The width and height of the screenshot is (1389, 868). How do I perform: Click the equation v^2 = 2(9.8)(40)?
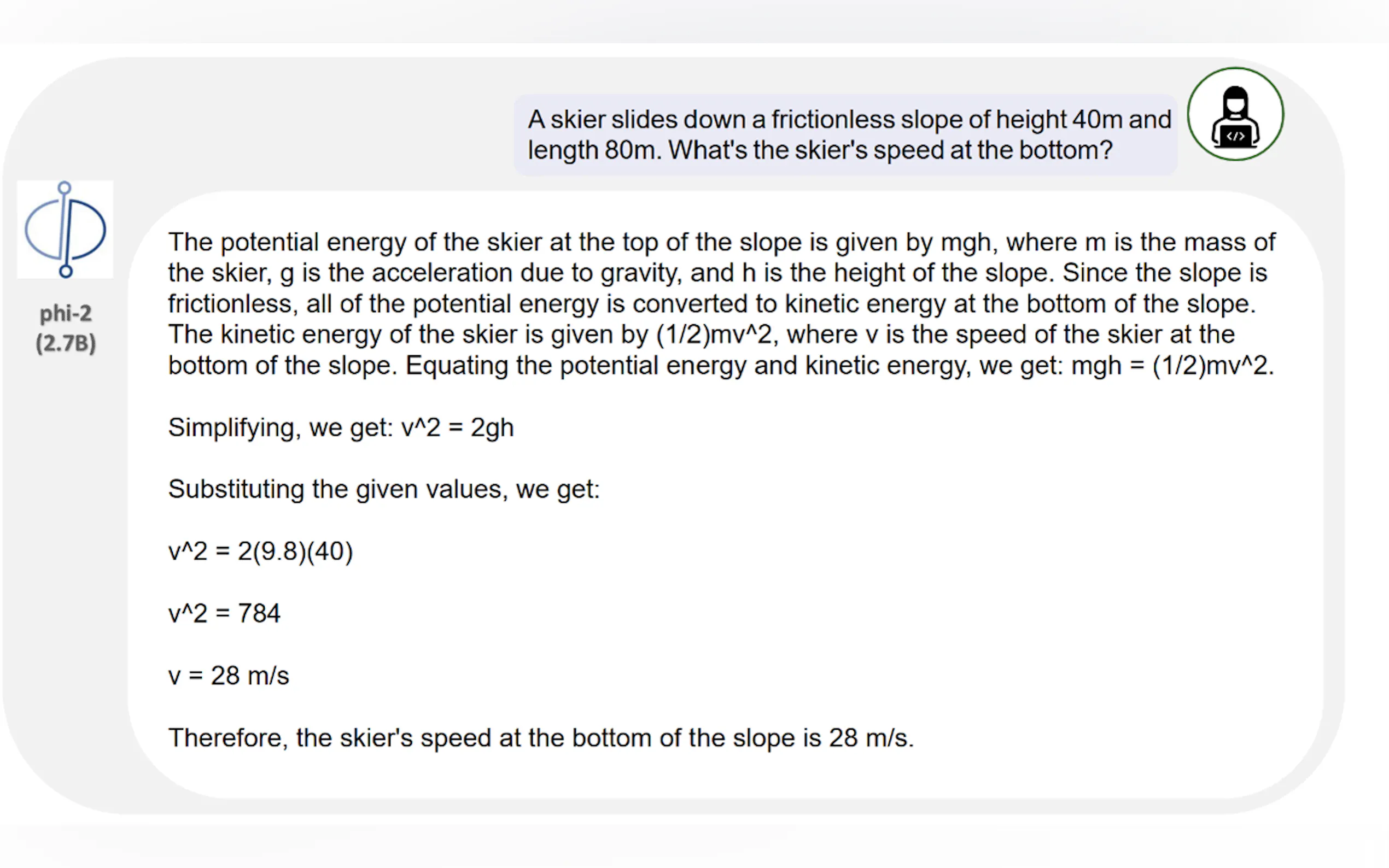coord(260,552)
